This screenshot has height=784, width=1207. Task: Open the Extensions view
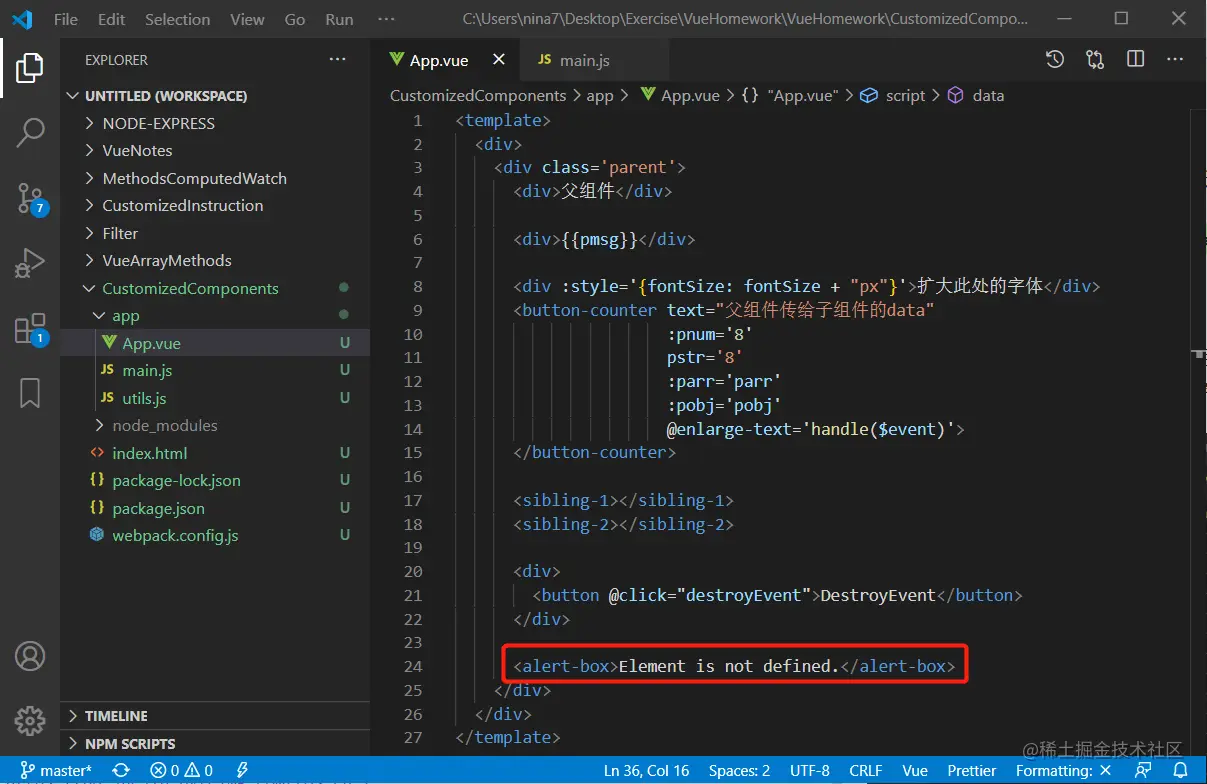(30, 329)
